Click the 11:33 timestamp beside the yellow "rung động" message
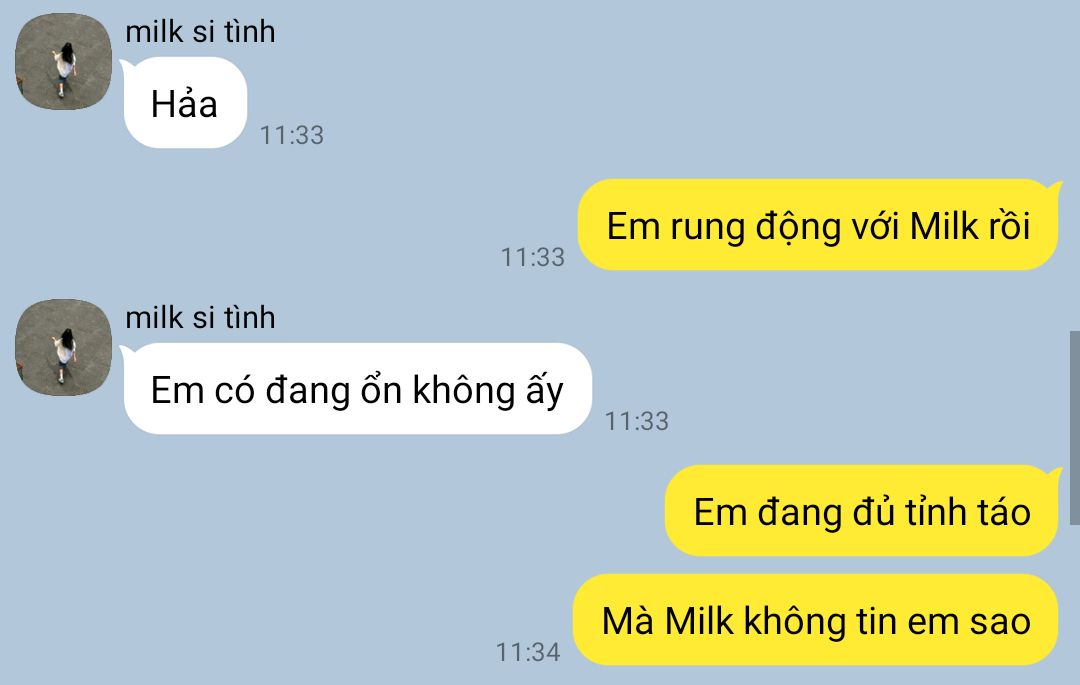The image size is (1080, 685). pos(533,257)
